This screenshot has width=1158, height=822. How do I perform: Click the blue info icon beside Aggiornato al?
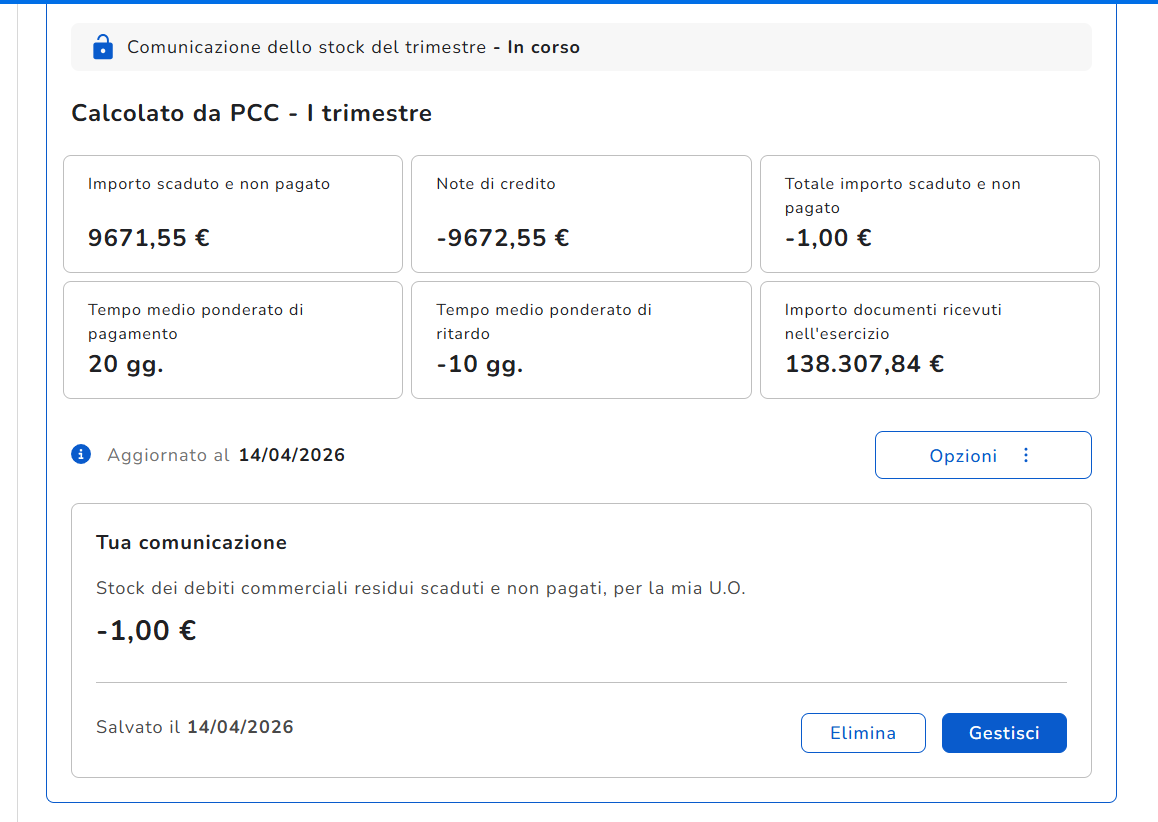(x=81, y=455)
